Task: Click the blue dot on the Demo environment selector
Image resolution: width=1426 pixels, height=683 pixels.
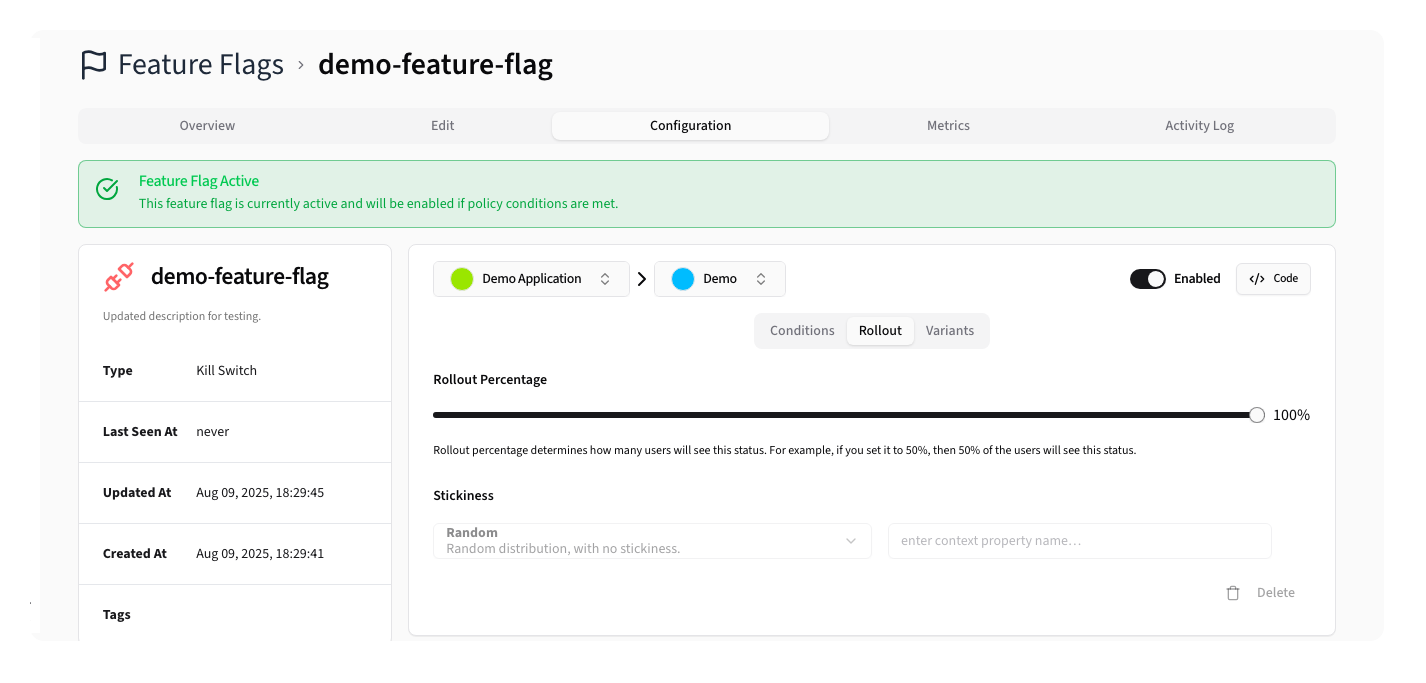Action: [x=681, y=279]
